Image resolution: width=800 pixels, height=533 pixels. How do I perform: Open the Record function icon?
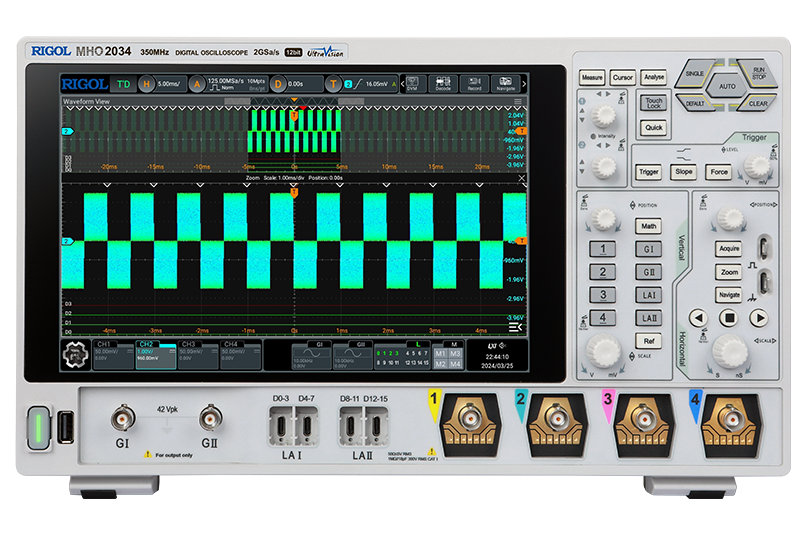(x=474, y=84)
